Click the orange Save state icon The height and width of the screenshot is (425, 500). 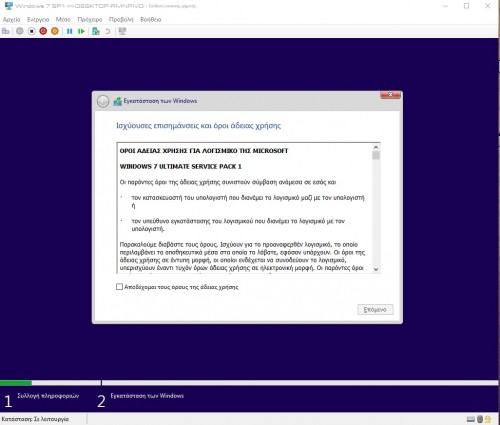[55, 31]
